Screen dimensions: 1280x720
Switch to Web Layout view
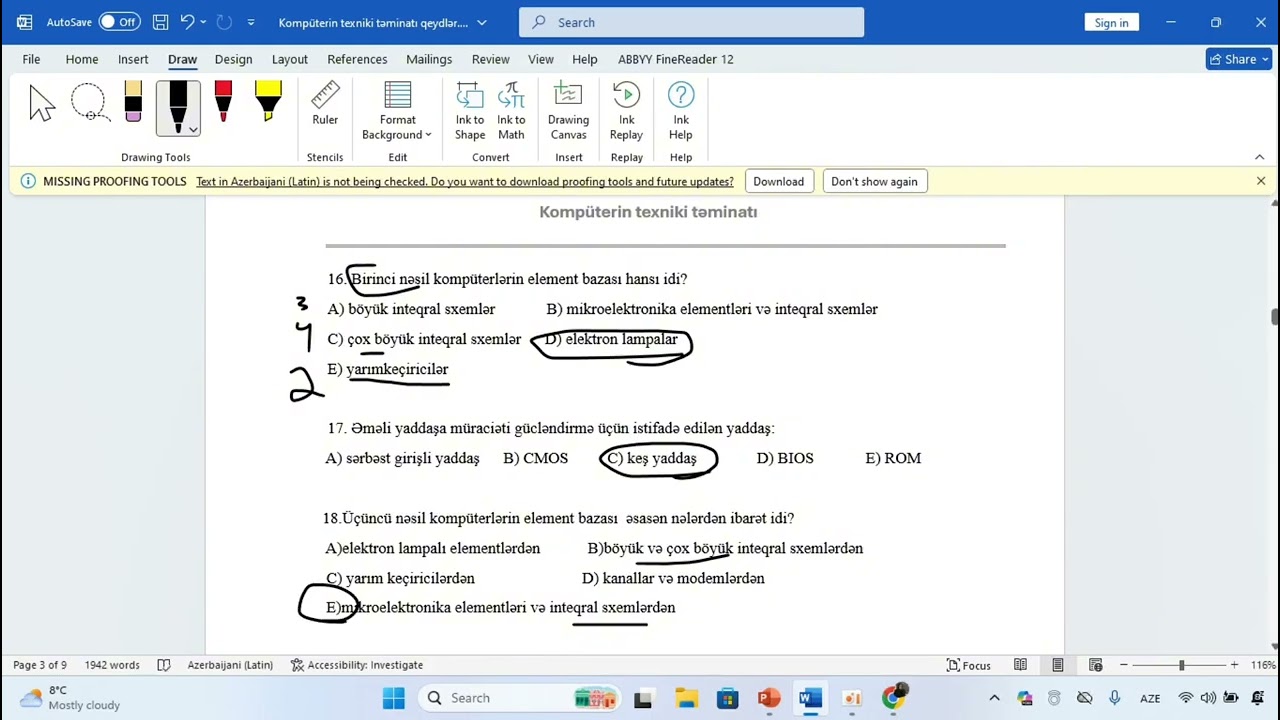(x=1095, y=665)
